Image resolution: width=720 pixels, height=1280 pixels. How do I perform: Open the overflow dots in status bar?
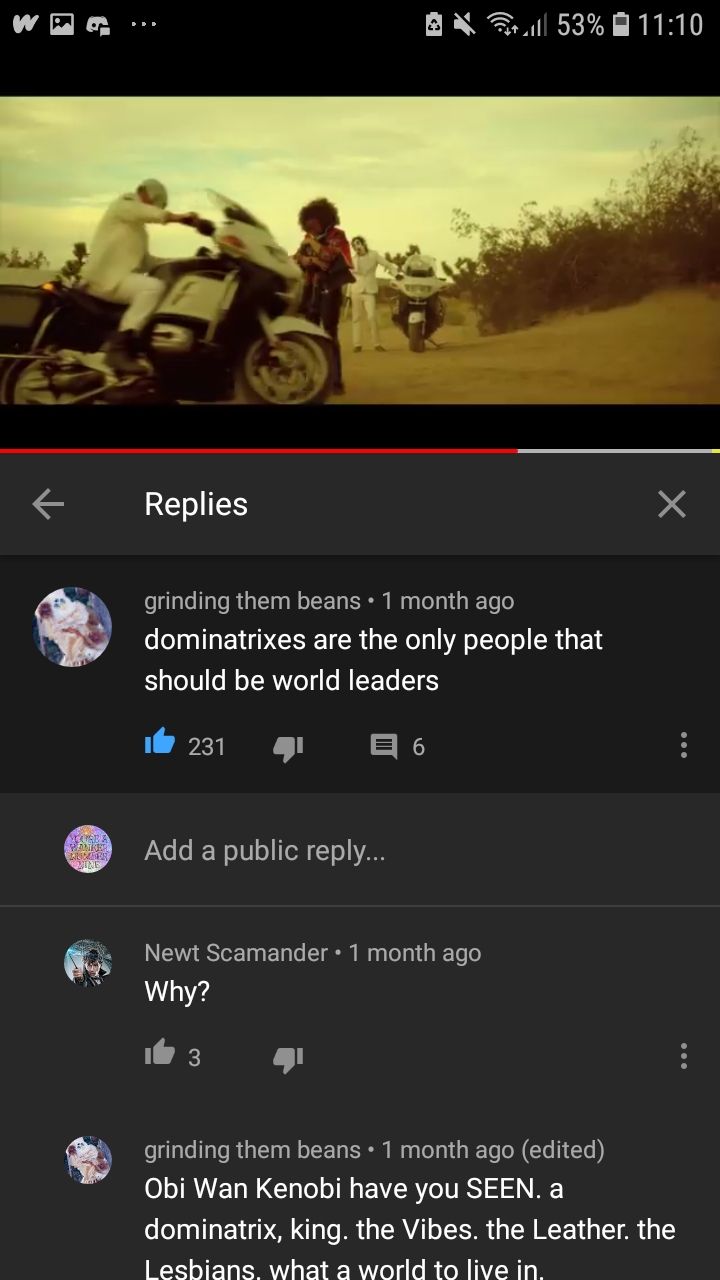144,24
